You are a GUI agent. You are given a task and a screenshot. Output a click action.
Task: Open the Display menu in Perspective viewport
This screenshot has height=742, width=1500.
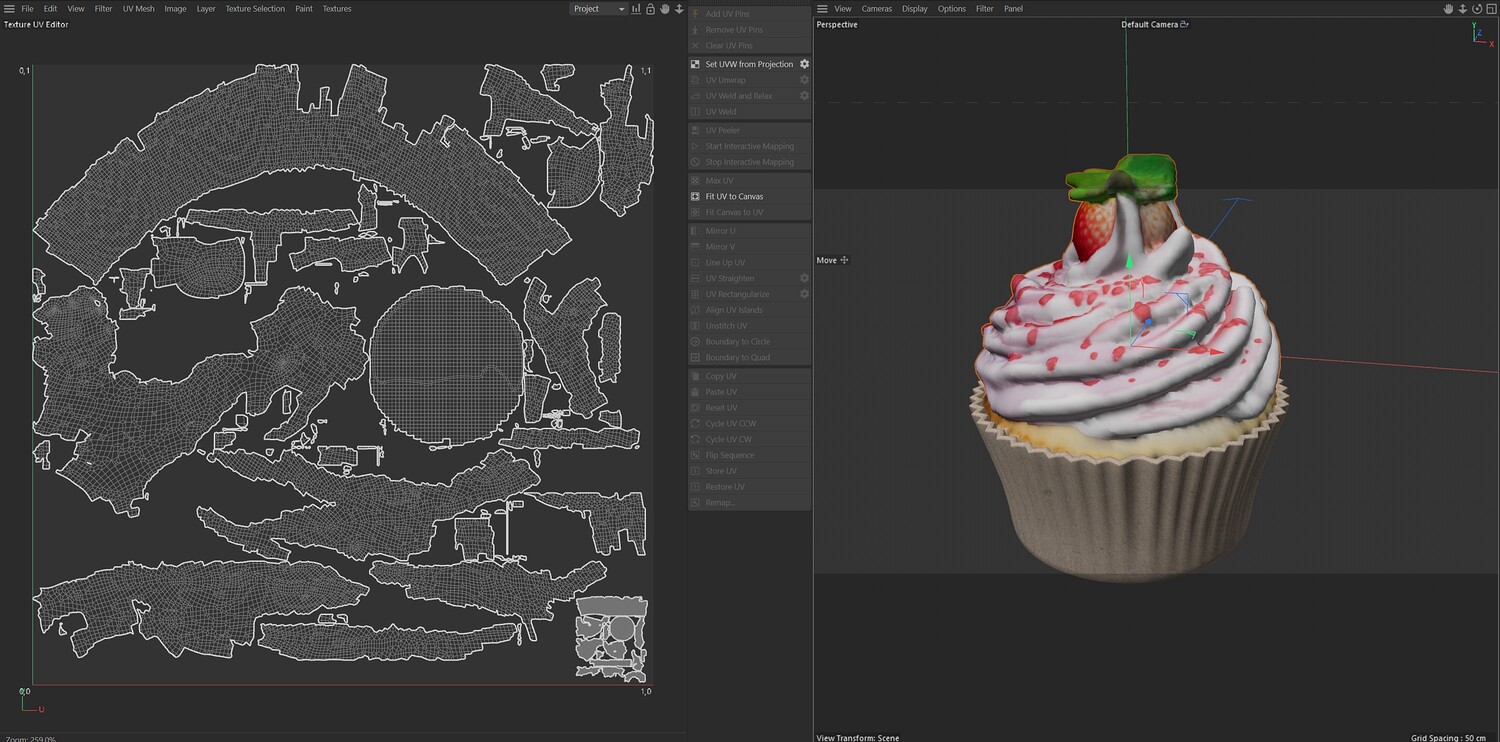click(x=914, y=9)
